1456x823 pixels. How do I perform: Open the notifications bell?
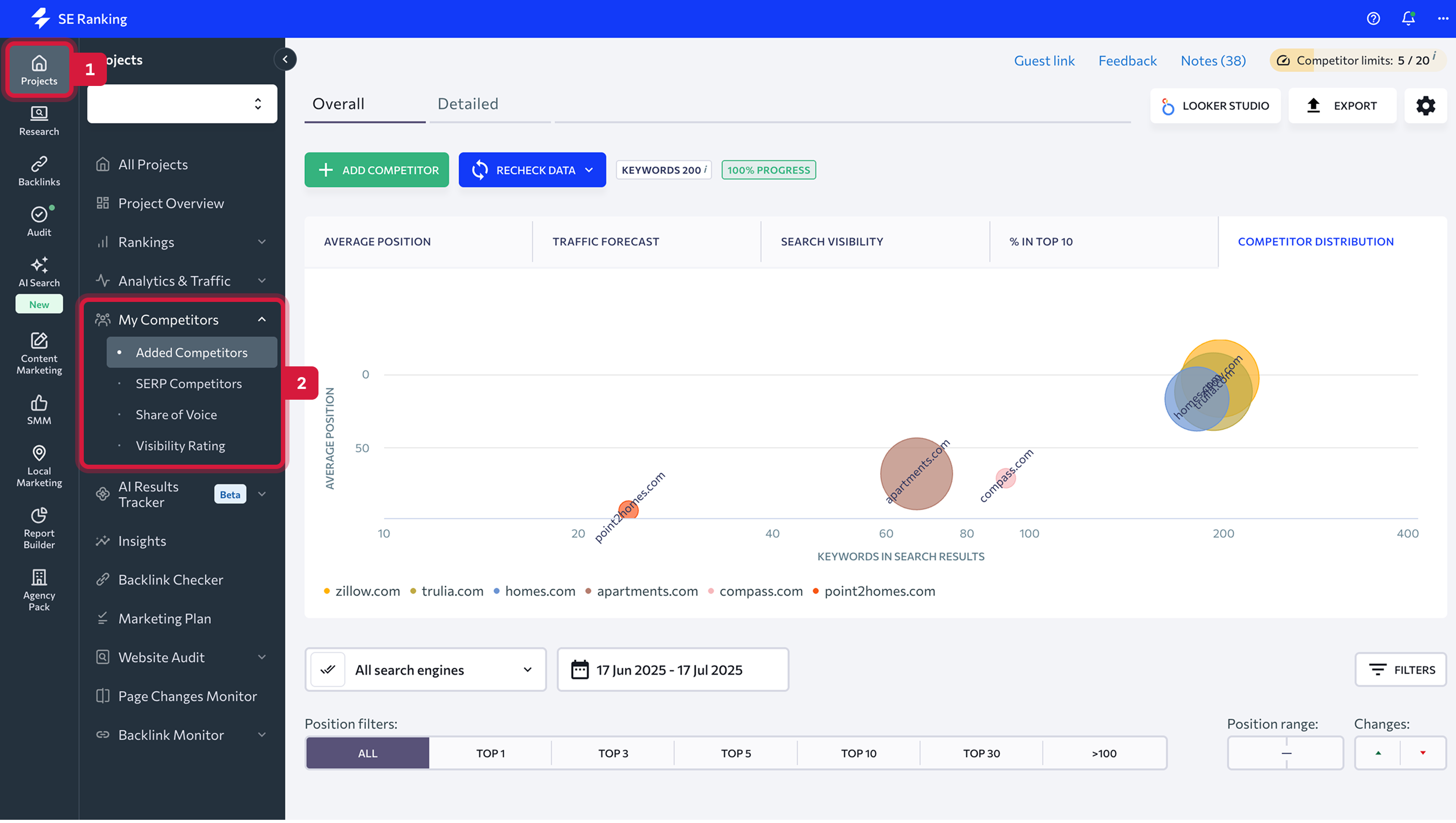click(1408, 19)
